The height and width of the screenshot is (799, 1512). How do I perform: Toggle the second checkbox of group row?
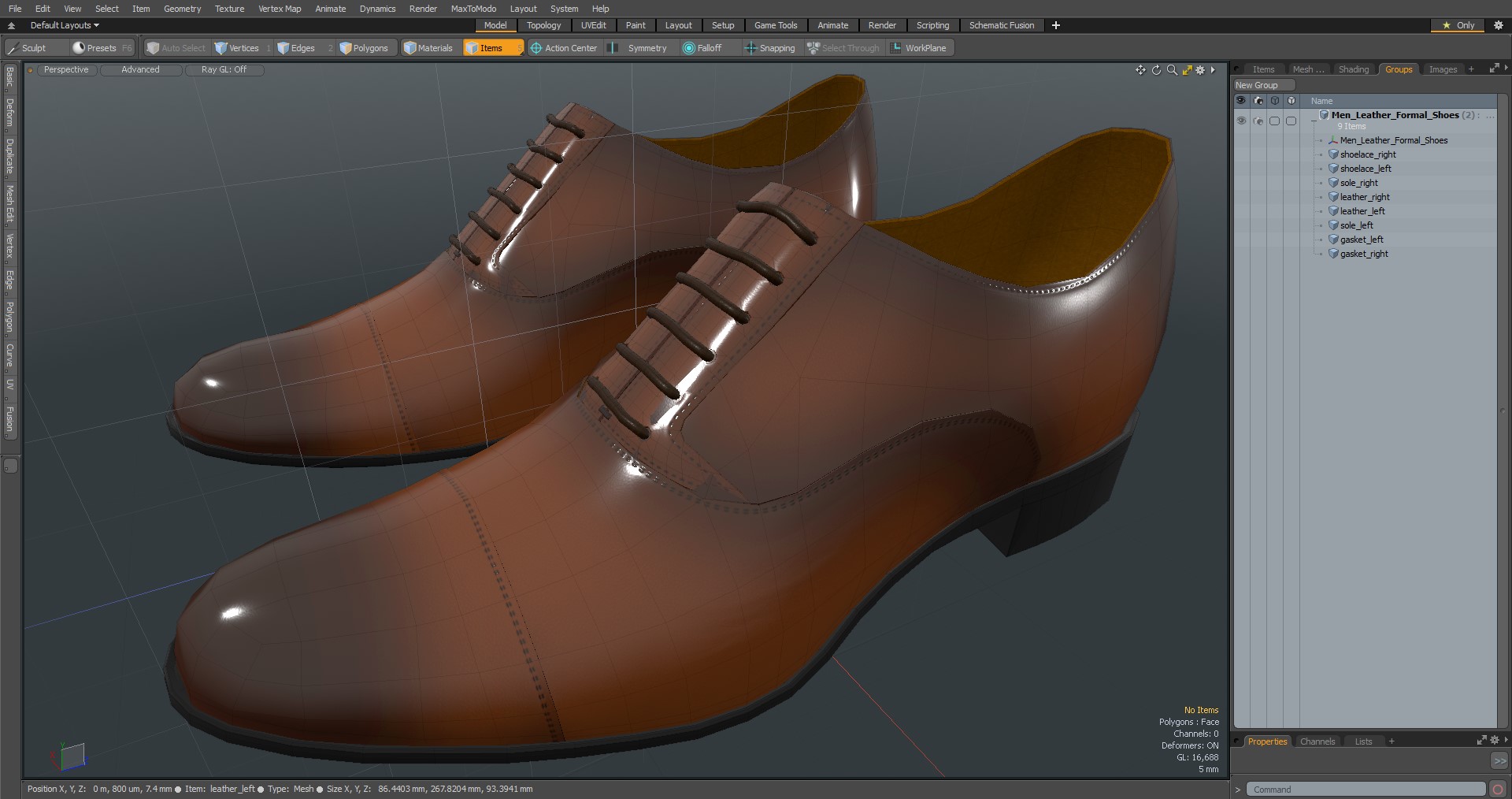point(1291,121)
